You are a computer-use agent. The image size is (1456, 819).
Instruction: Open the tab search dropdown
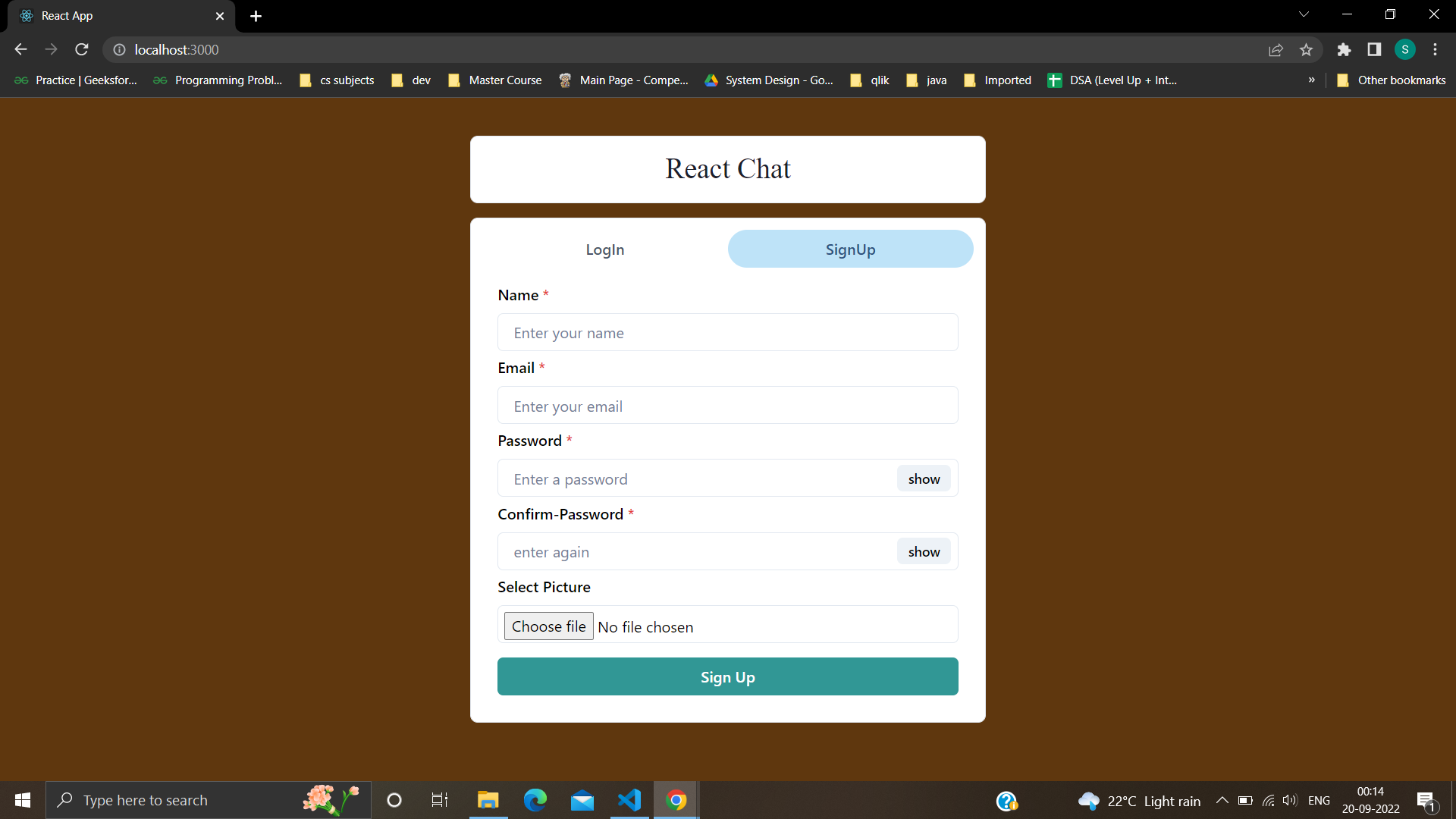1304,14
